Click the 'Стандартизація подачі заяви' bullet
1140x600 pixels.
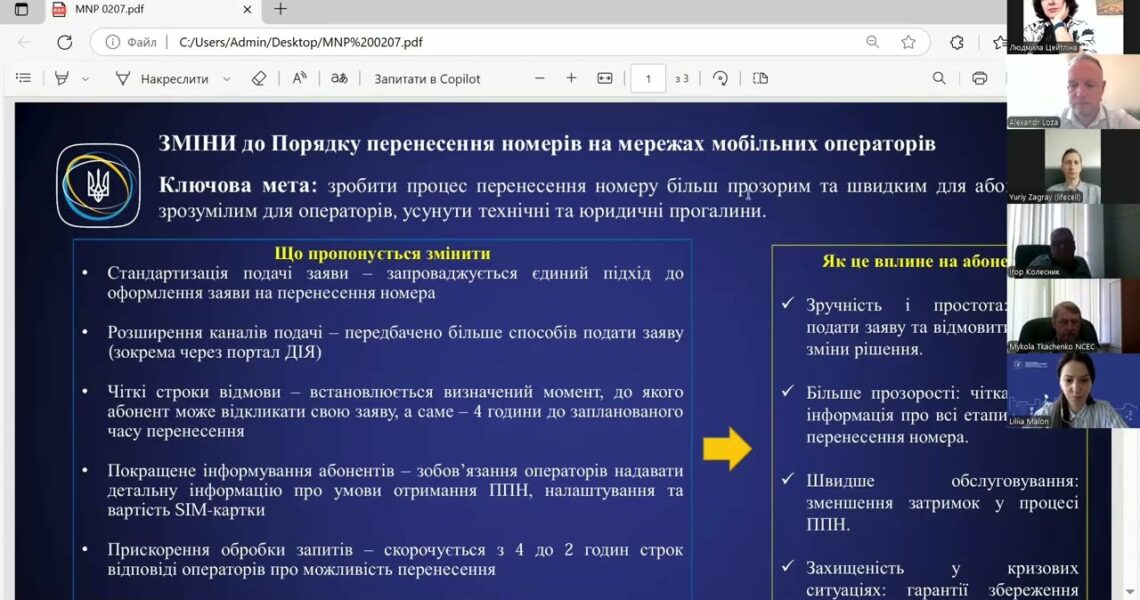pyautogui.click(x=395, y=283)
